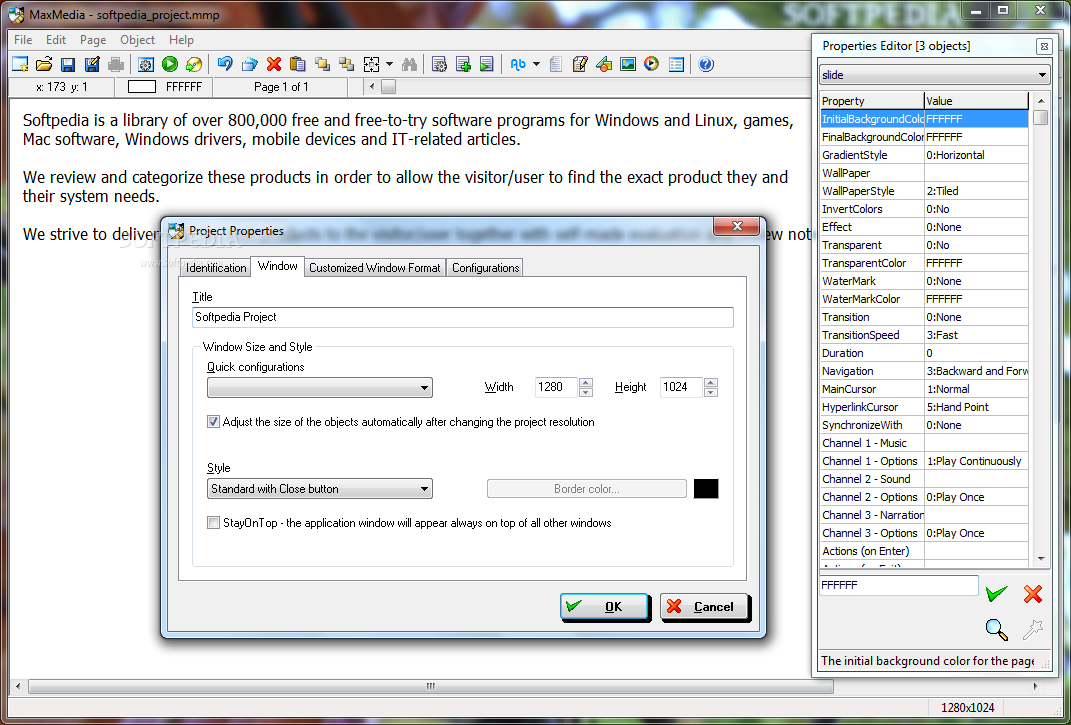Switch to the Configurations tab
Screen dimensions: 1071x725
[485, 268]
